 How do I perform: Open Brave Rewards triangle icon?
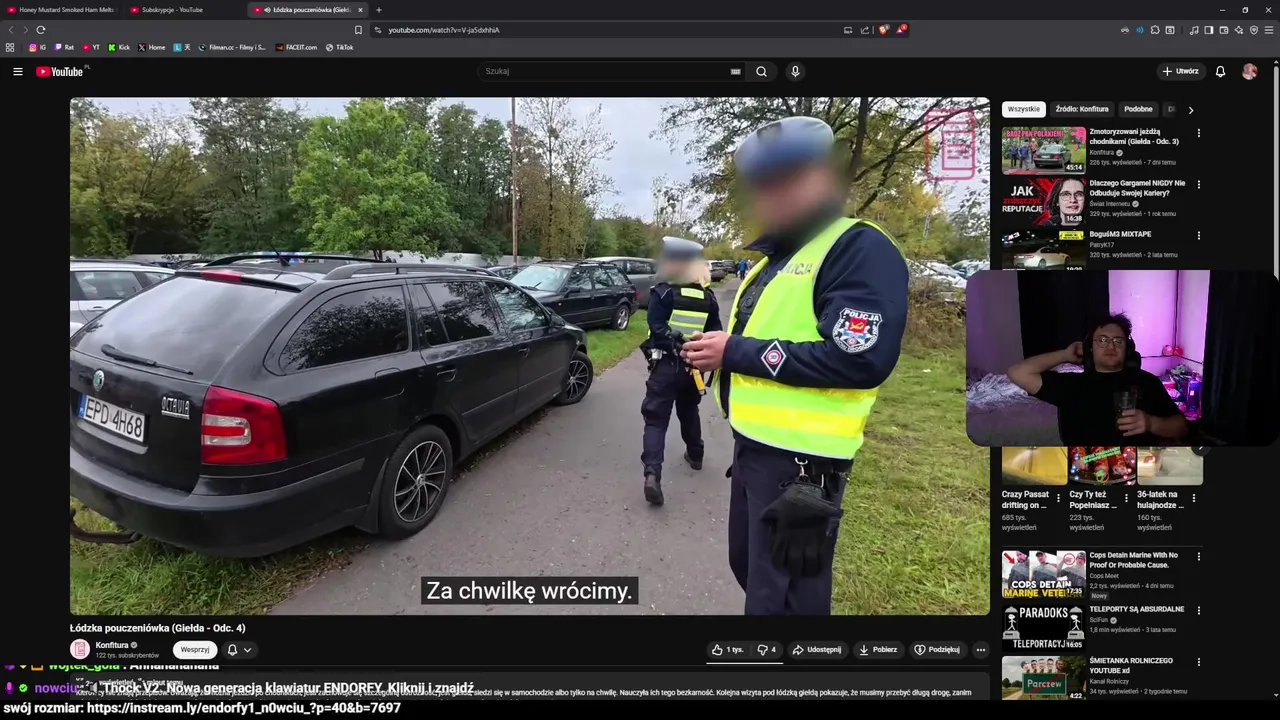901,30
